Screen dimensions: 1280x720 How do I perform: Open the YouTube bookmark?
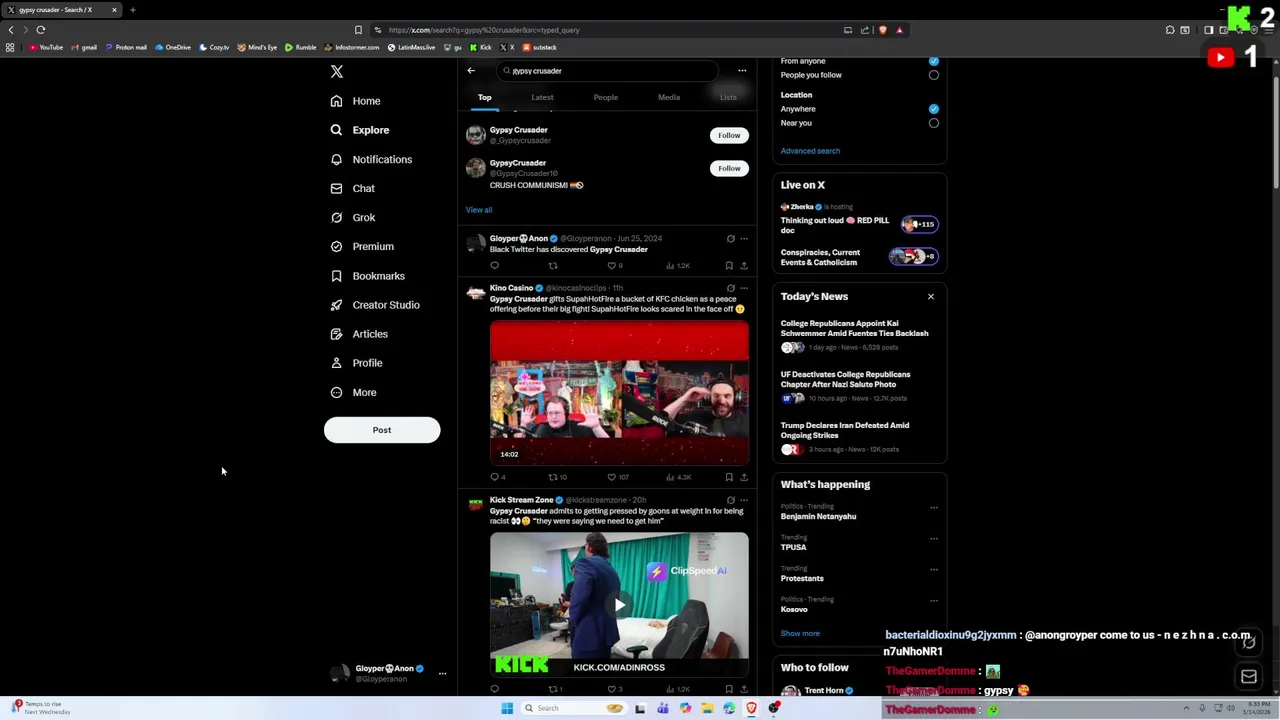pyautogui.click(x=45, y=47)
